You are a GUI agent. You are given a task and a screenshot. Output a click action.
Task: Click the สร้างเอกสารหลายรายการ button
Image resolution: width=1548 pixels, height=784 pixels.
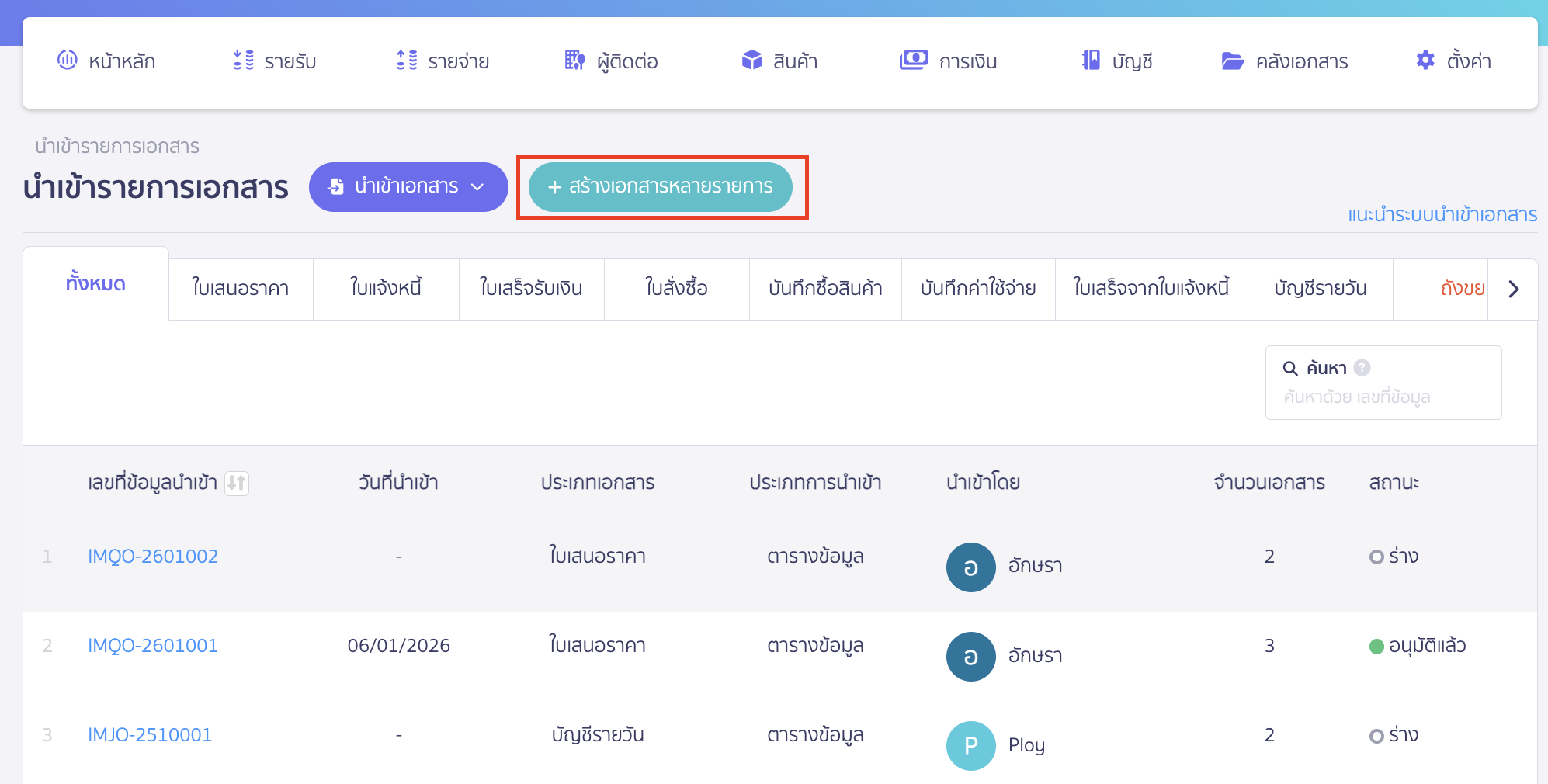tap(661, 186)
